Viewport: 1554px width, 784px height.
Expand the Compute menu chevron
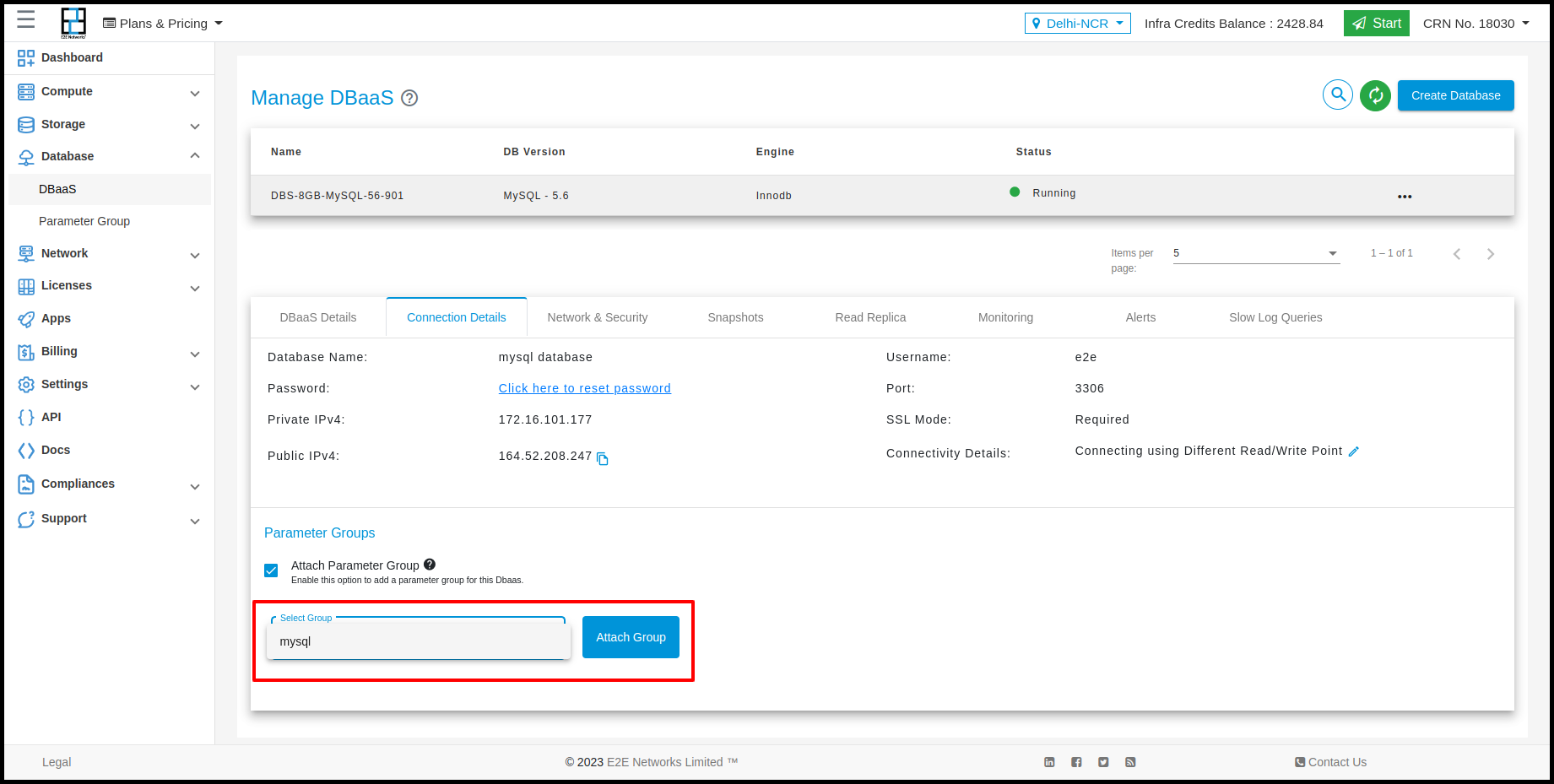[195, 94]
